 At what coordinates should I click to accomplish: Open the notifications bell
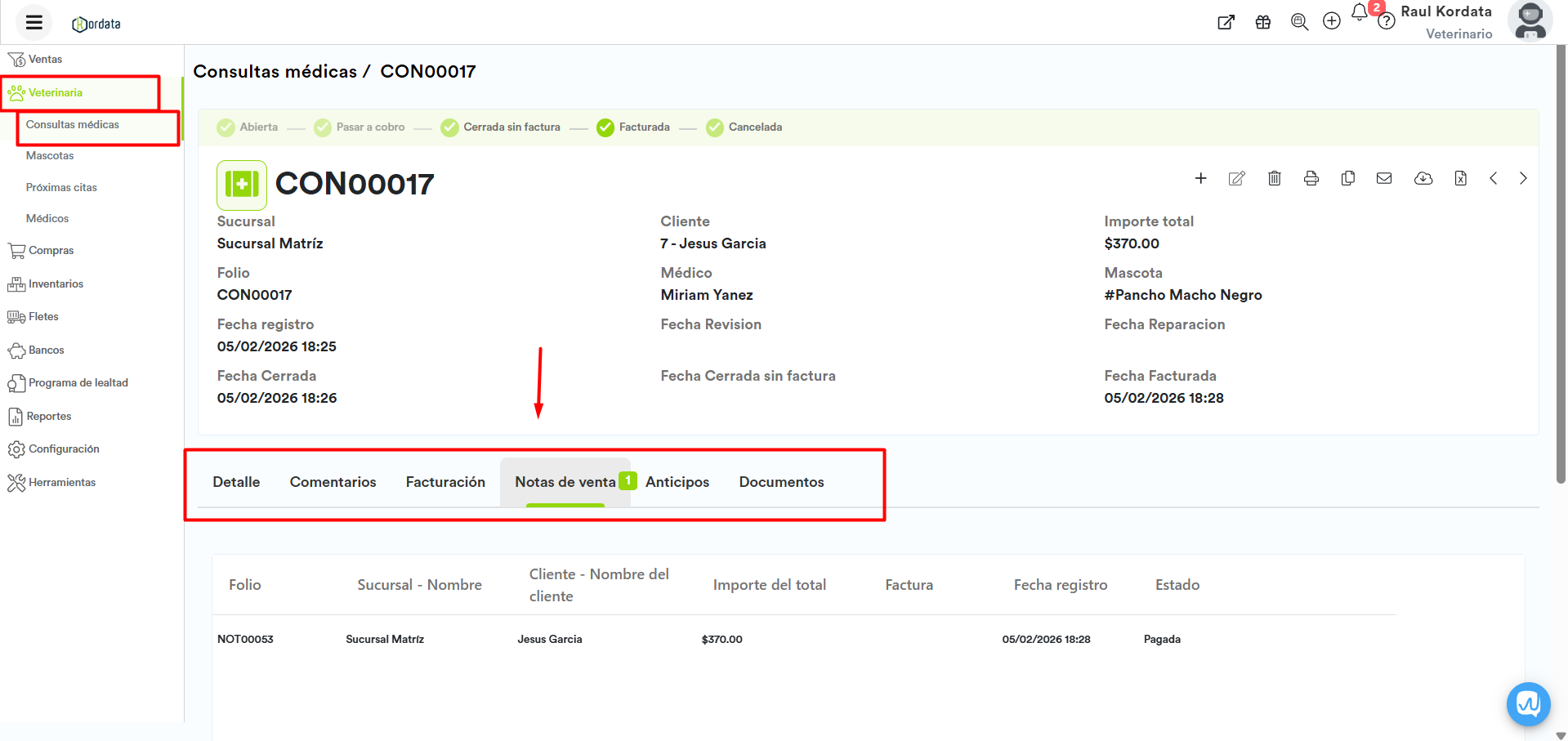1359,12
